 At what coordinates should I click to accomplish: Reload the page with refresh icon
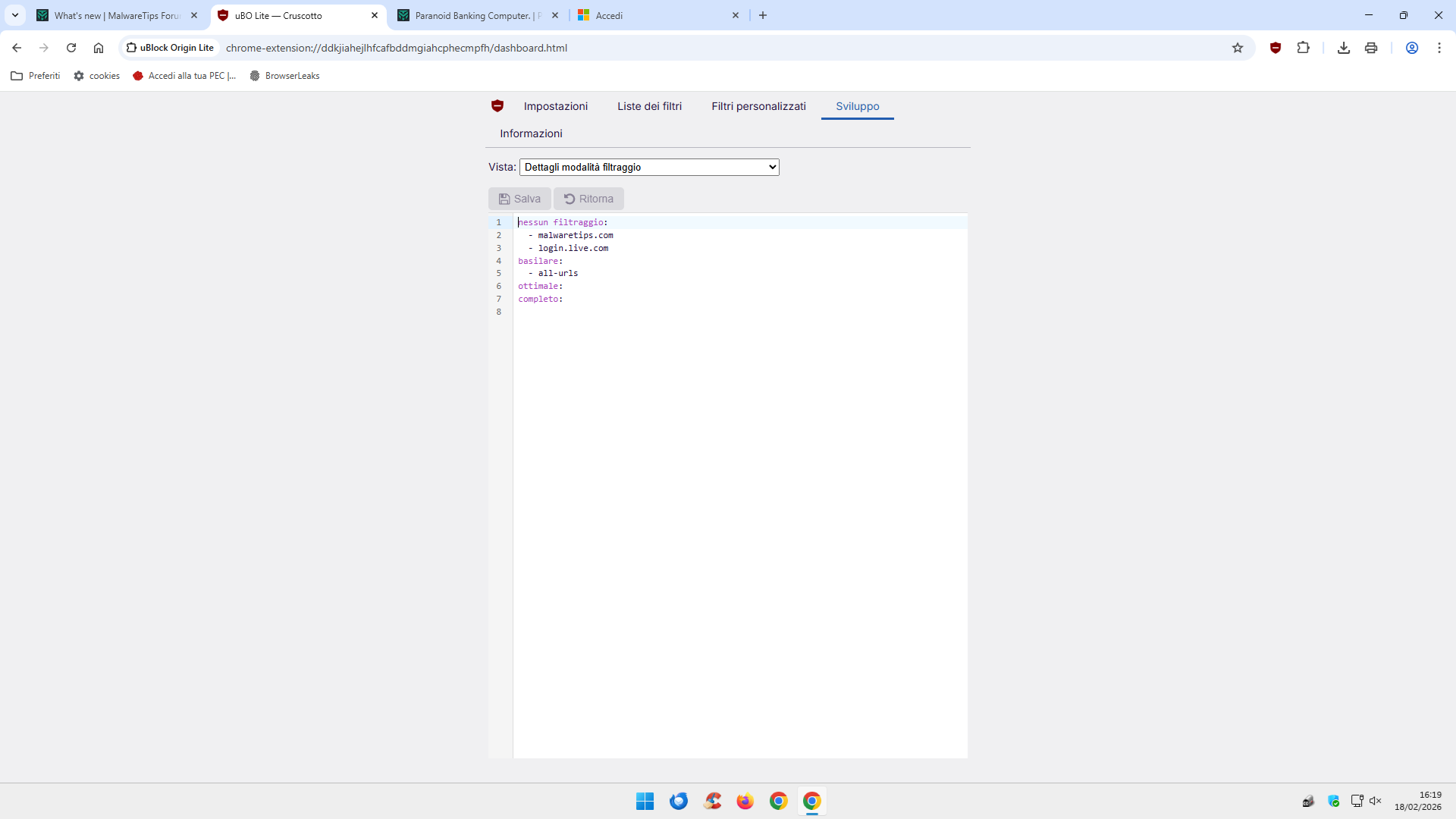click(71, 48)
